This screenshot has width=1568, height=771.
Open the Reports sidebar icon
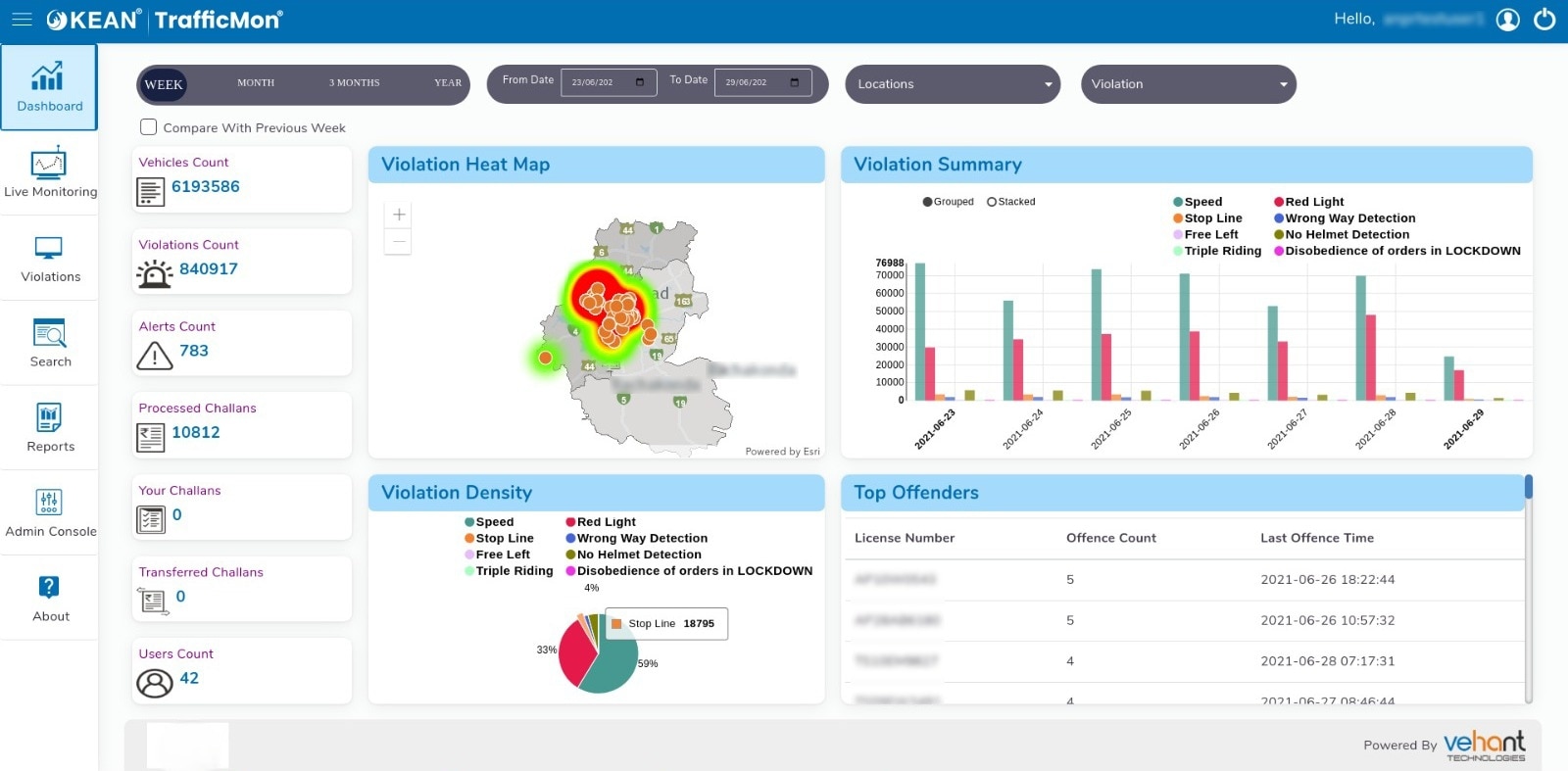coord(49,428)
